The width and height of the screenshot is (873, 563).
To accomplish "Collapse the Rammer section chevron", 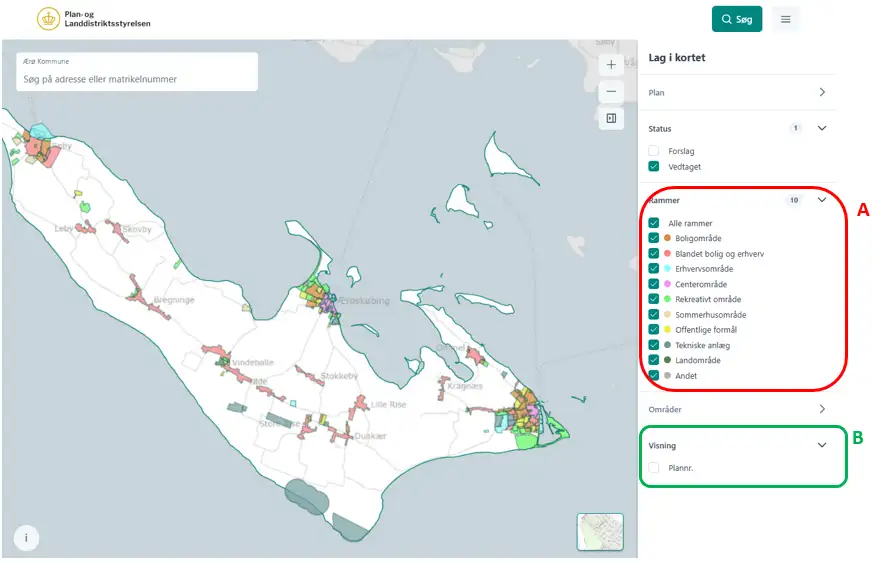I will [822, 200].
